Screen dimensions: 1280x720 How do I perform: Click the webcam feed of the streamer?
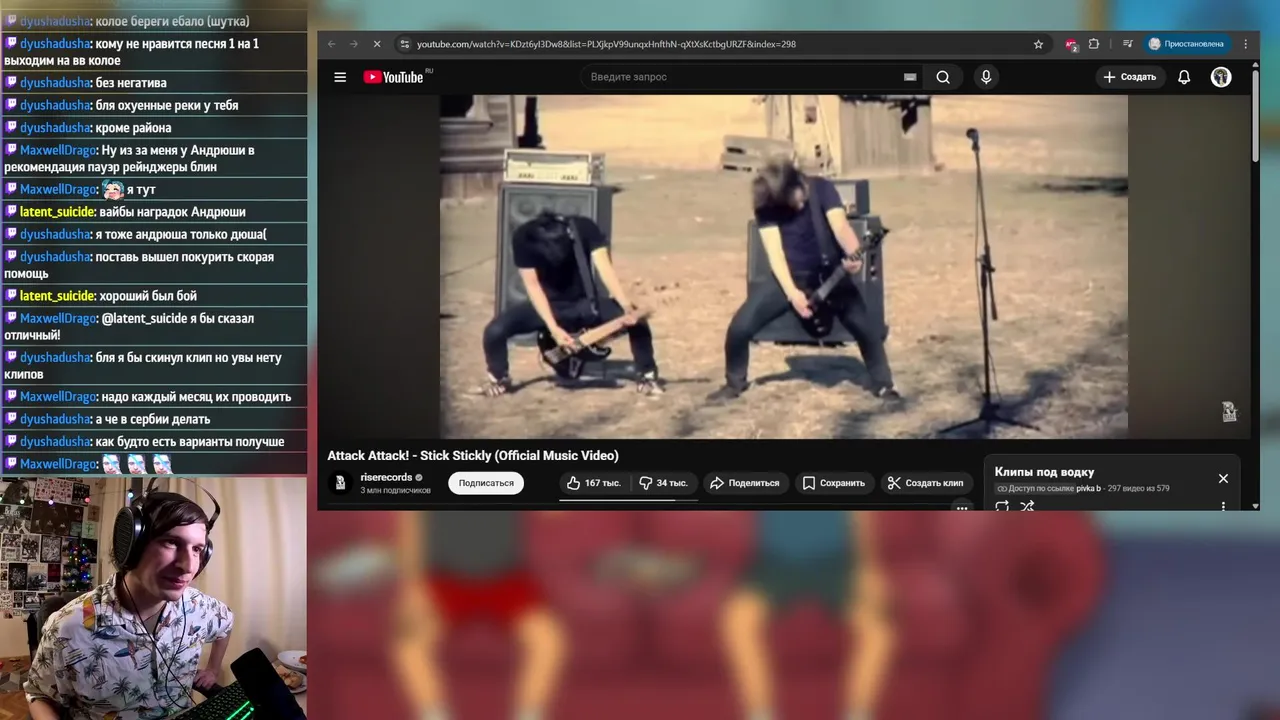coord(153,598)
